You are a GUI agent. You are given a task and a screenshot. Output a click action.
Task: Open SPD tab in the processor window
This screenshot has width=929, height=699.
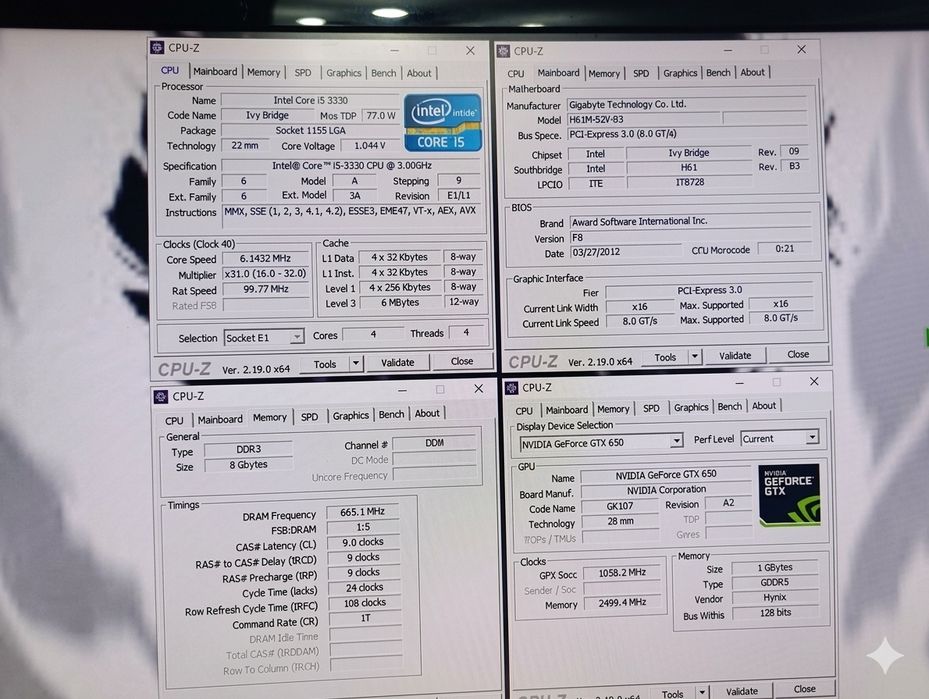[303, 73]
